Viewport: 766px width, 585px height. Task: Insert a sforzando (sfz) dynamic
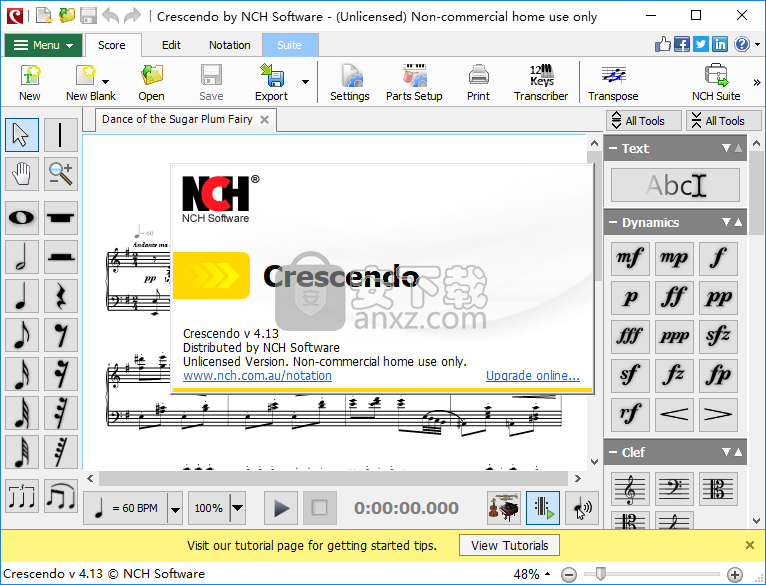[x=718, y=337]
